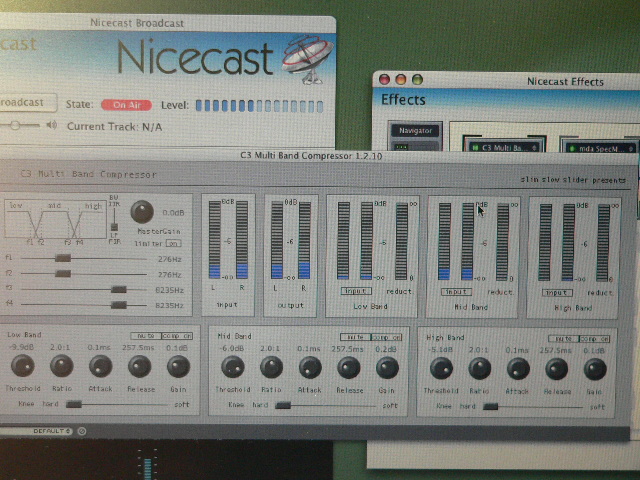Toggle comp on for the High Band
640x480 pixels.
[x=595, y=339]
